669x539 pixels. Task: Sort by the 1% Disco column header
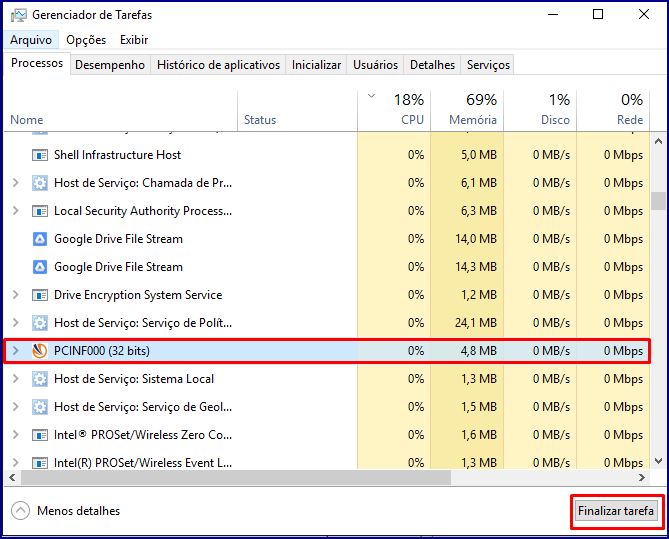coord(540,111)
